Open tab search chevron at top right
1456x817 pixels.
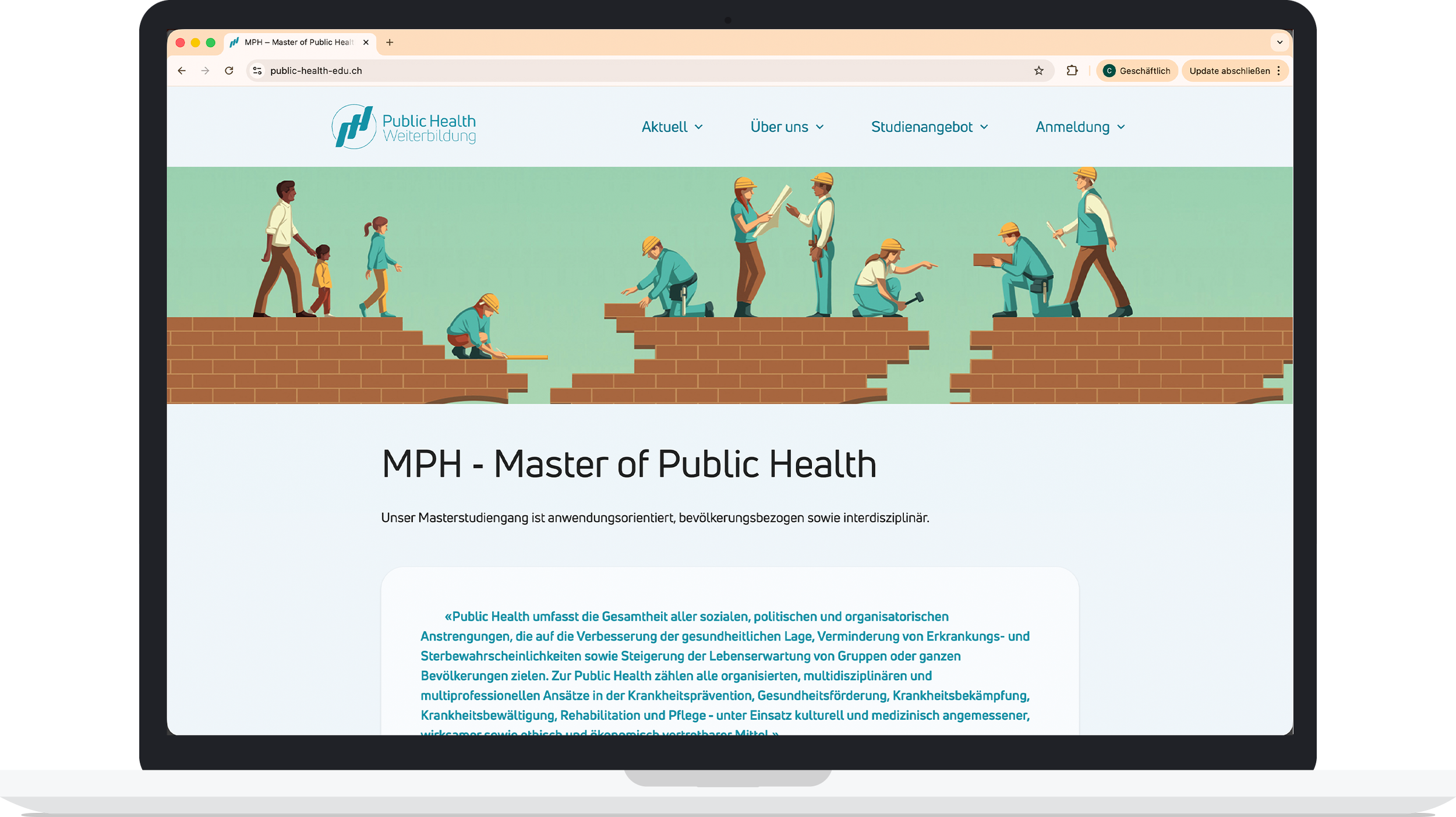(x=1280, y=42)
